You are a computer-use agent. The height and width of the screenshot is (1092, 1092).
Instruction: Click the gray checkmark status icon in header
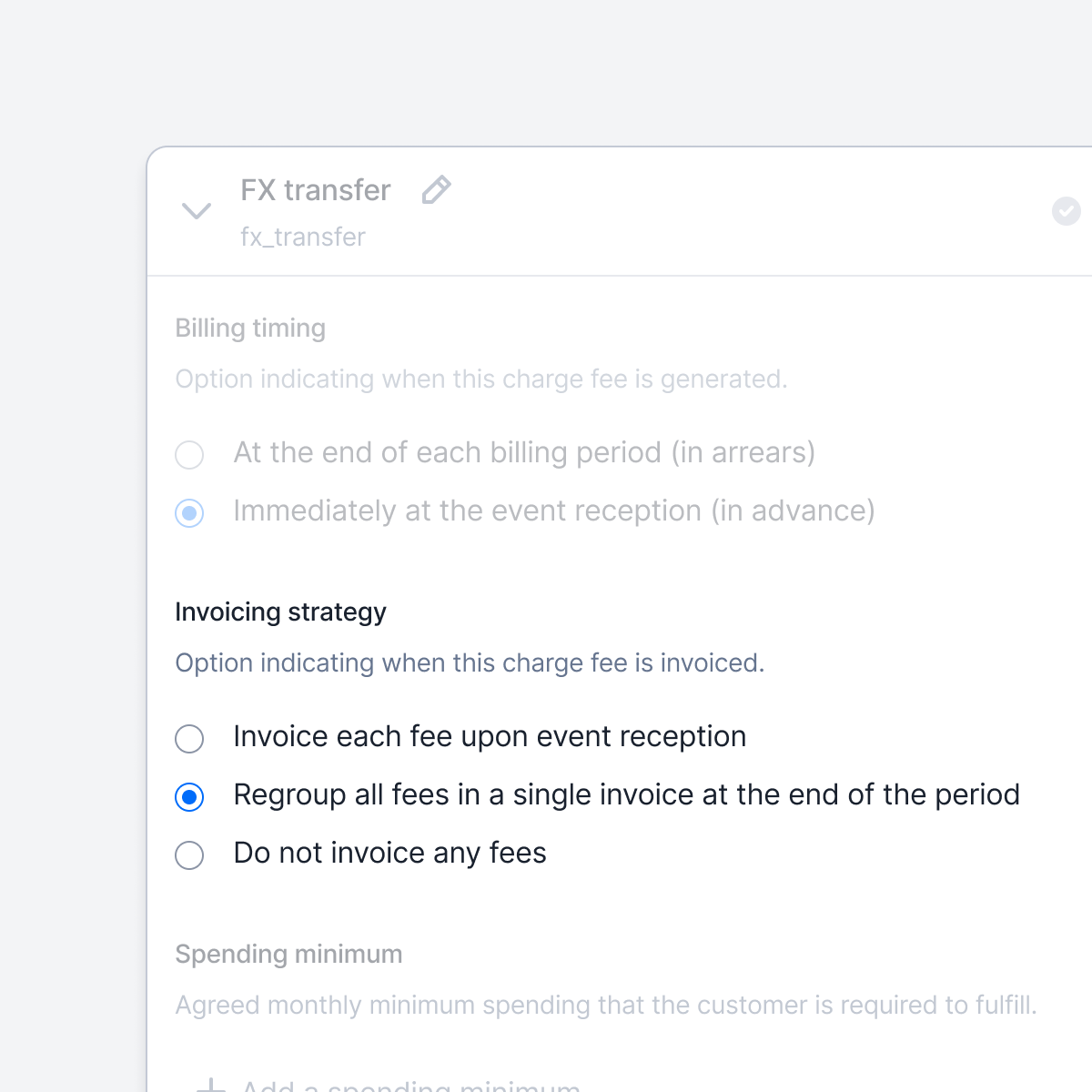pos(1067,211)
